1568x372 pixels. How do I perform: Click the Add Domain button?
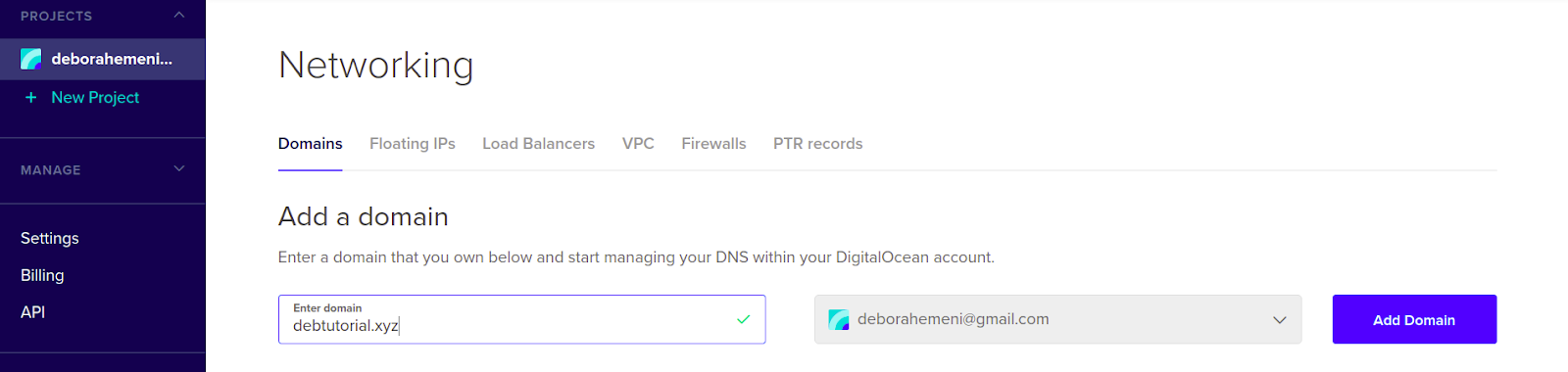coord(1414,319)
